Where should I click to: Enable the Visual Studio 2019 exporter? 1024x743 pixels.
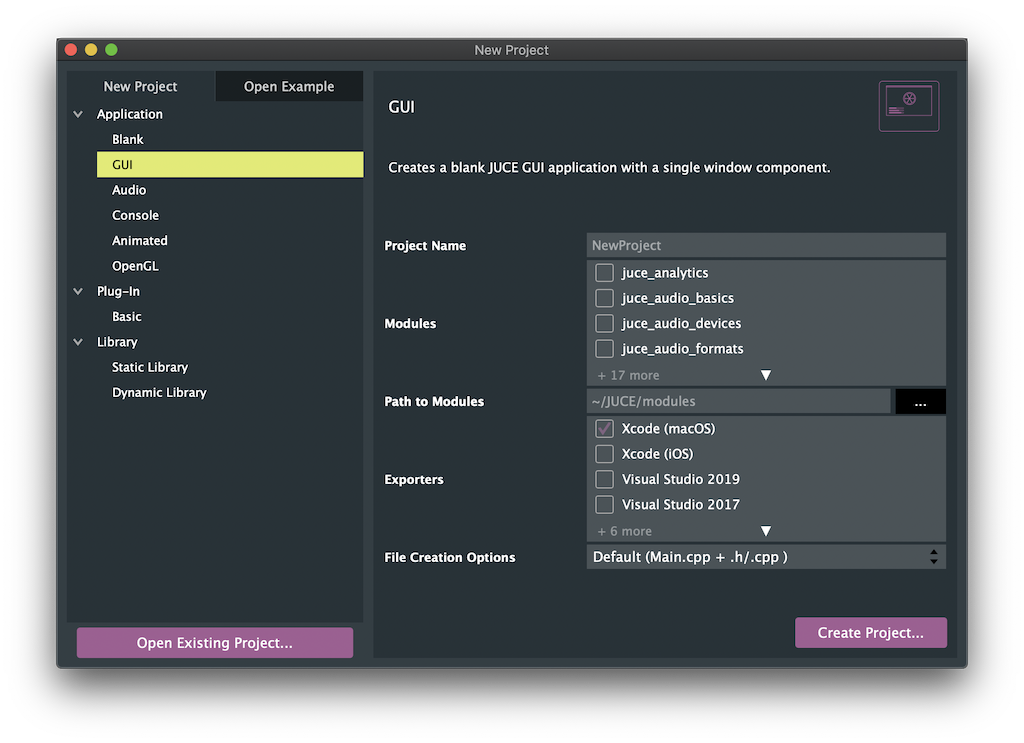tap(604, 479)
